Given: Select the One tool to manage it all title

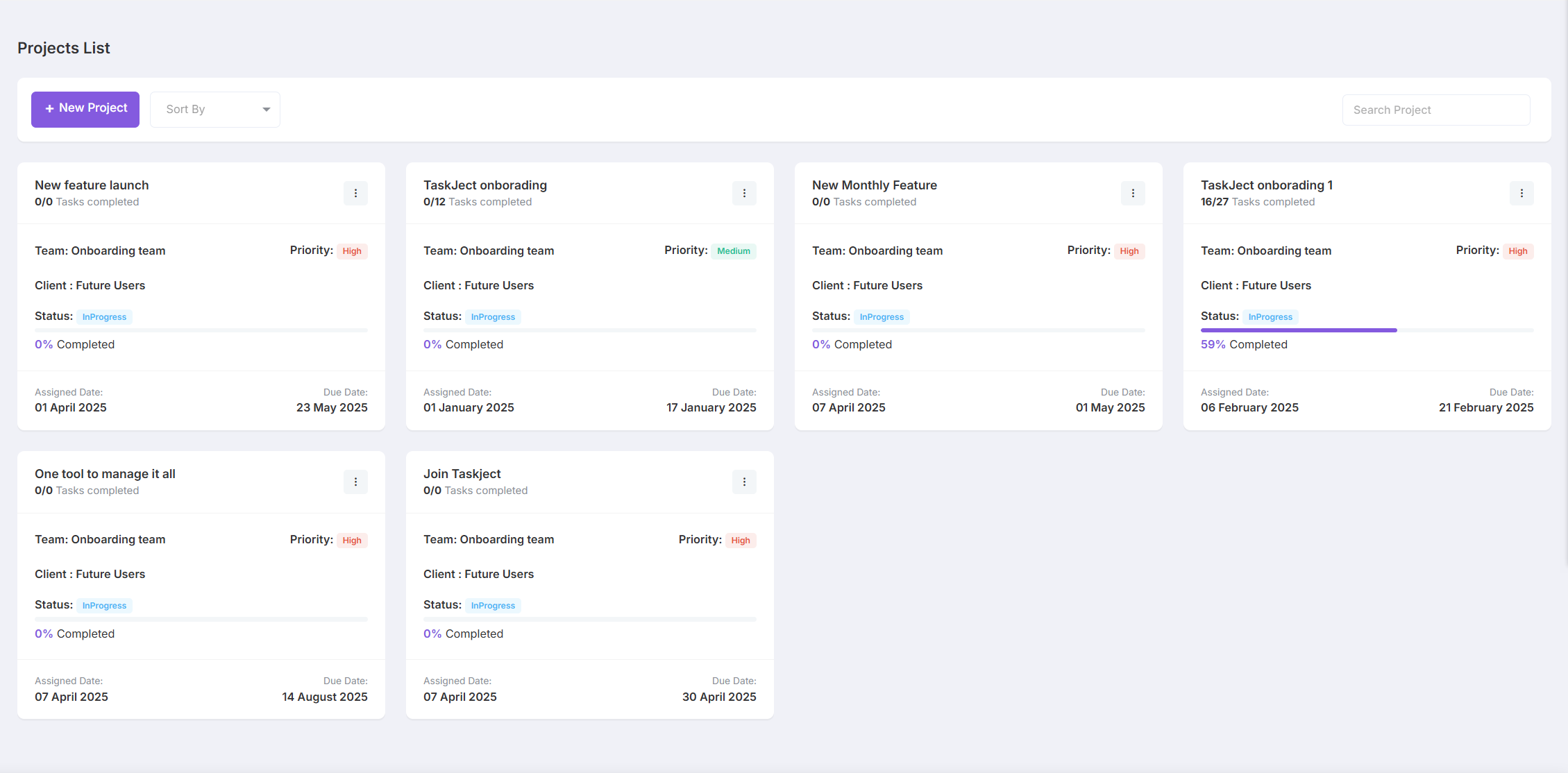Looking at the screenshot, I should pyautogui.click(x=105, y=474).
